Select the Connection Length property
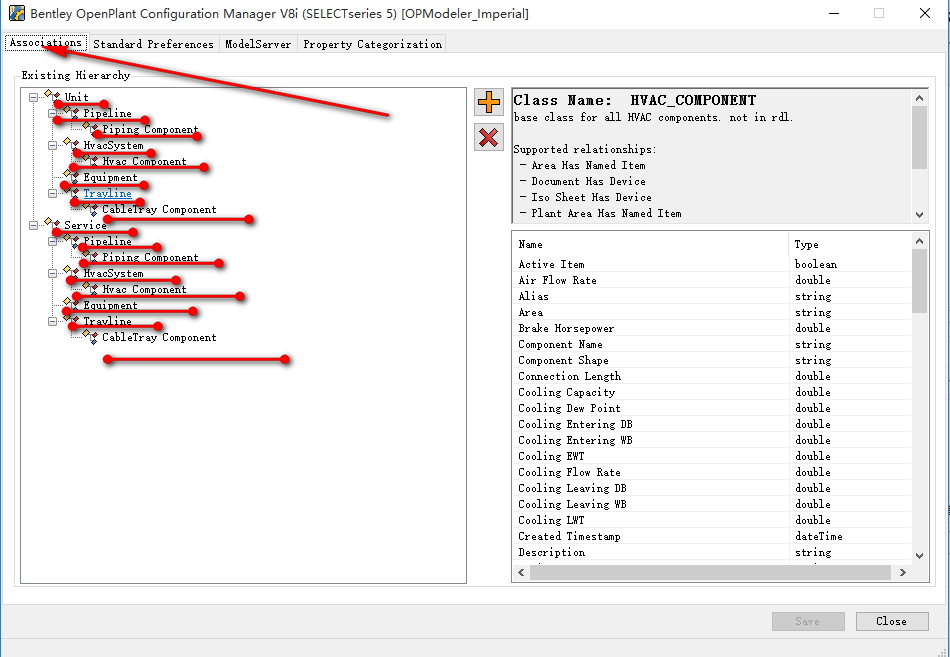This screenshot has width=950, height=657. click(x=712, y=376)
